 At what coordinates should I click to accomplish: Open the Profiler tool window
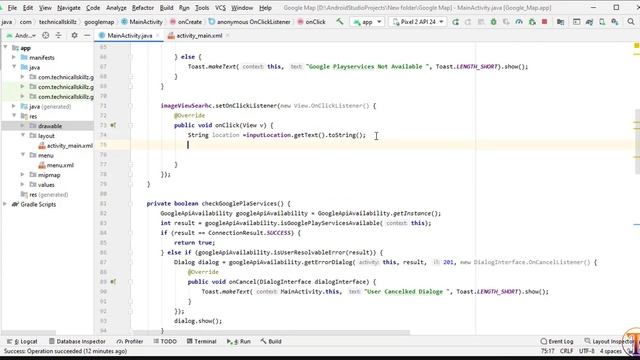point(130,341)
